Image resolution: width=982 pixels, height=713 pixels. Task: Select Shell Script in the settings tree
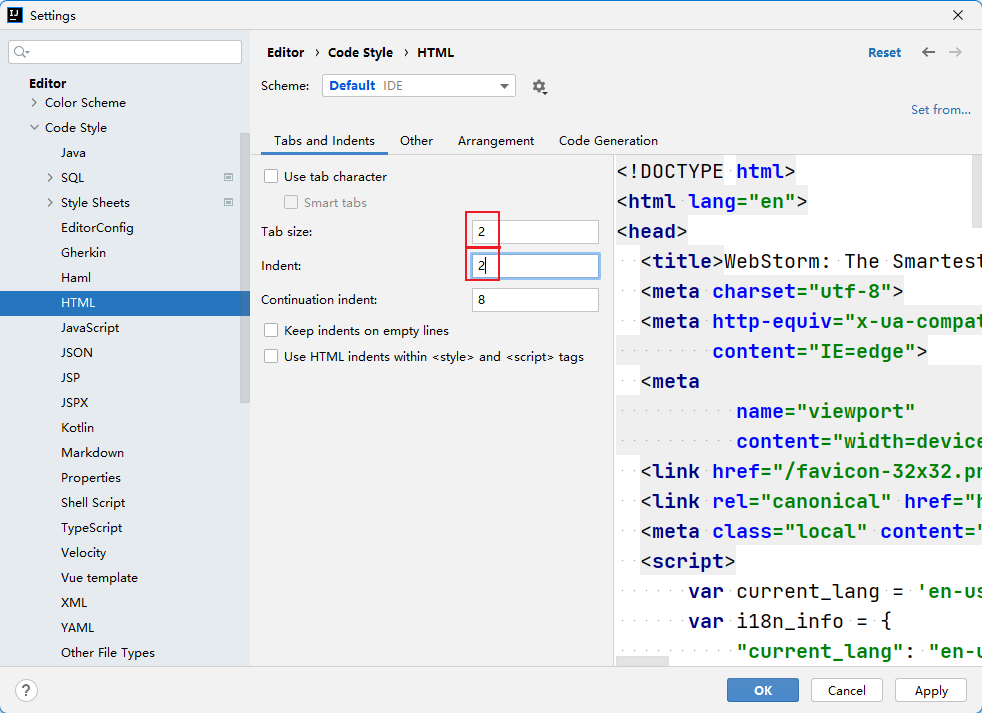tap(93, 503)
